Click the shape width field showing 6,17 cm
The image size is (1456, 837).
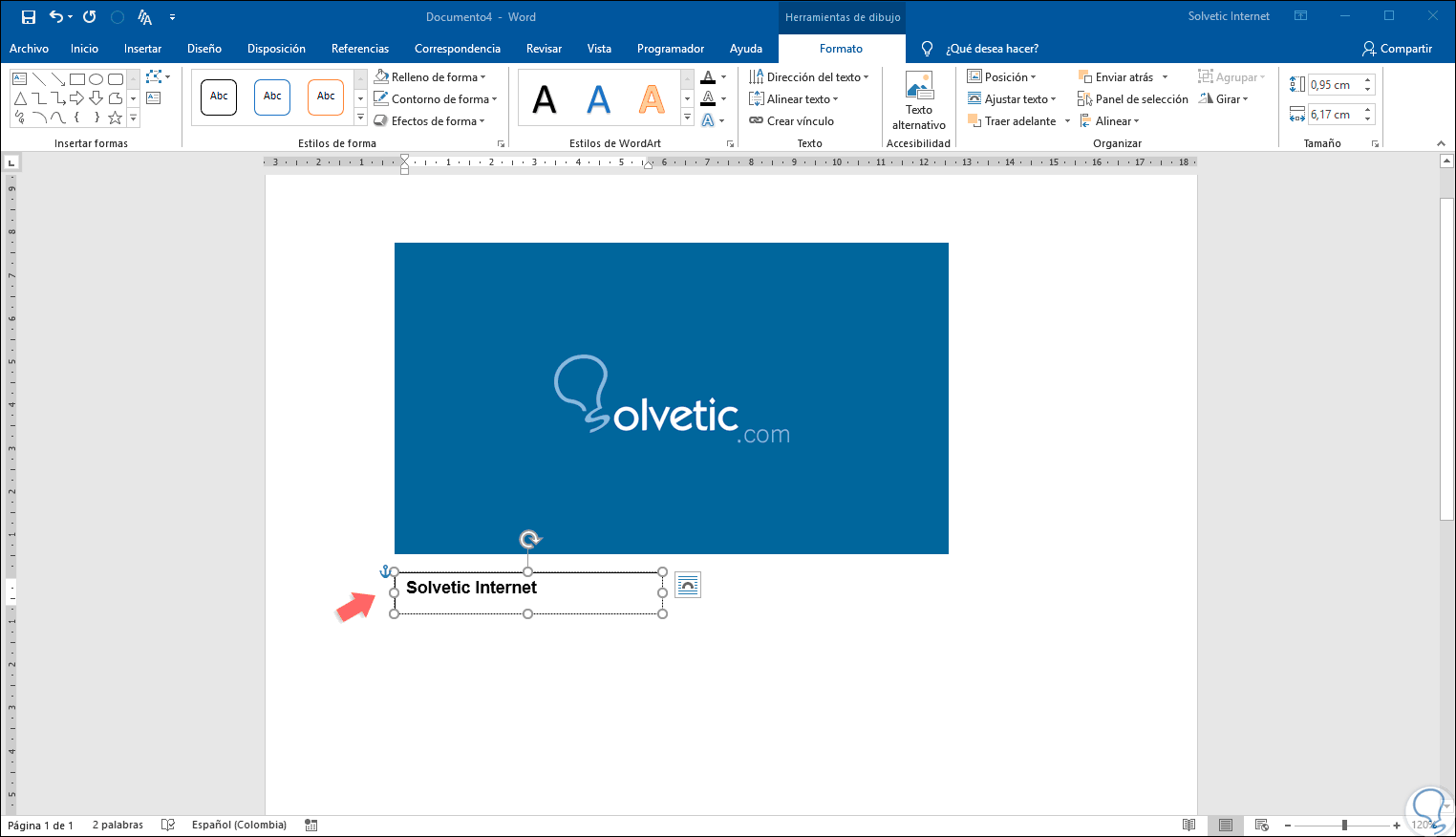coord(1335,115)
